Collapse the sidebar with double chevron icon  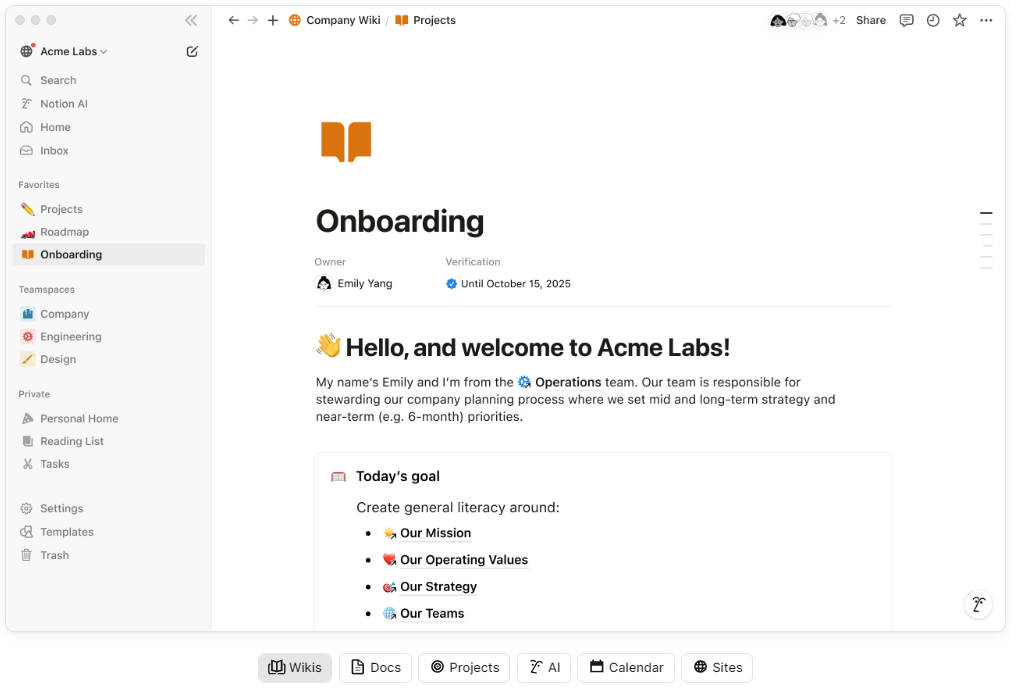[191, 21]
